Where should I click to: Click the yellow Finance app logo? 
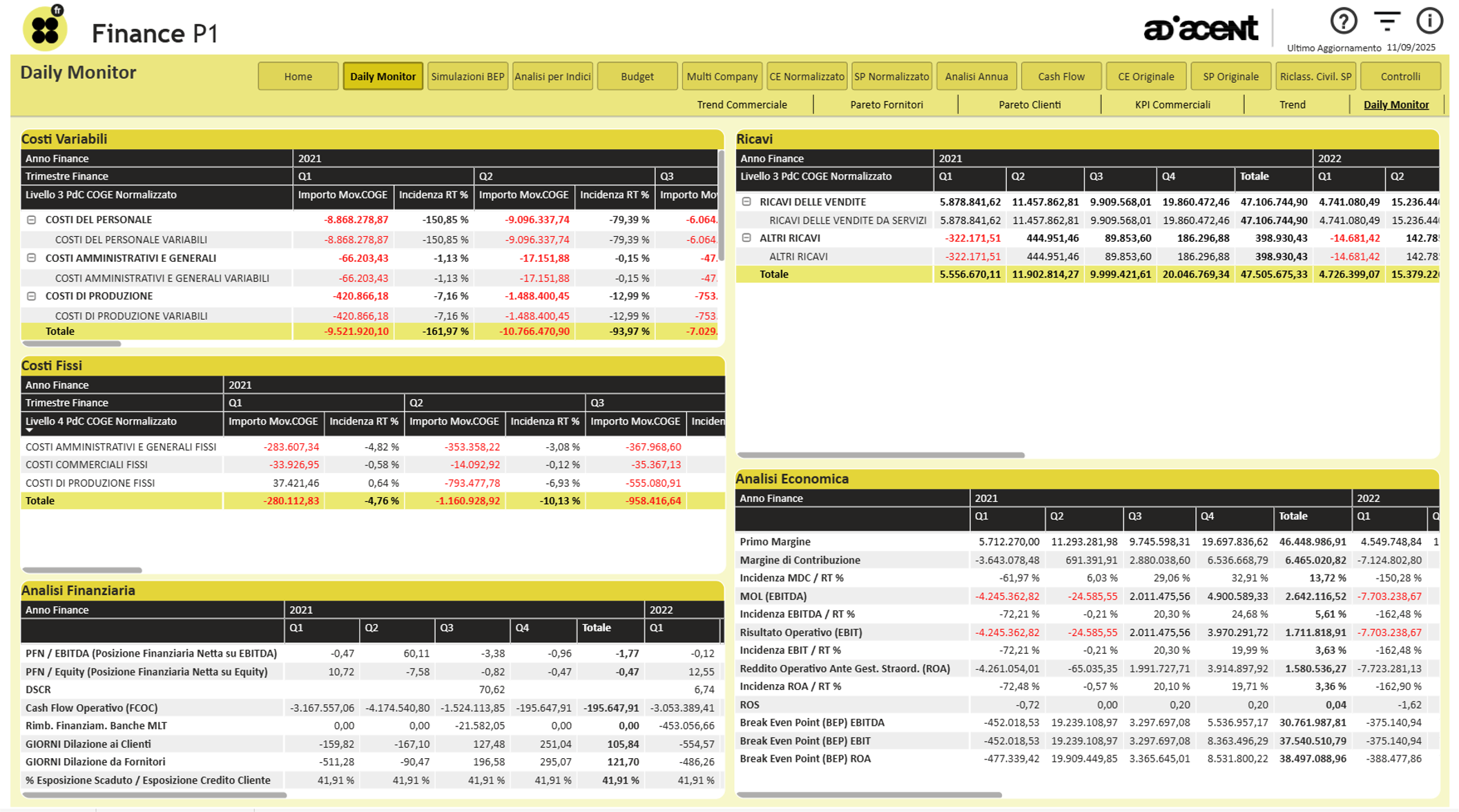(45, 29)
